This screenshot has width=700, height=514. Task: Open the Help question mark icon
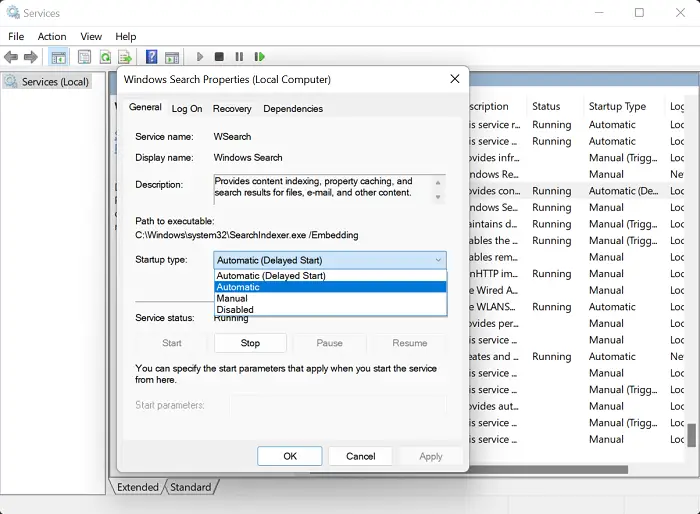tap(152, 57)
